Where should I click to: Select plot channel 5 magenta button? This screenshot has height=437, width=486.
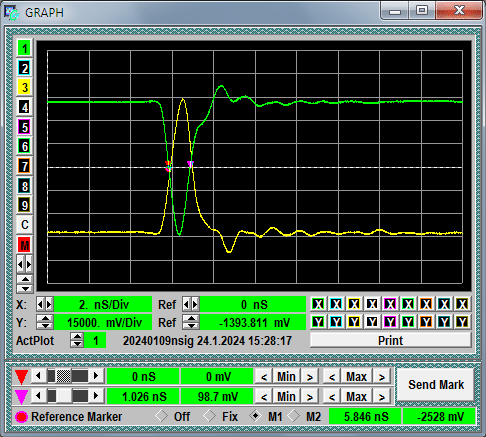coord(24,127)
